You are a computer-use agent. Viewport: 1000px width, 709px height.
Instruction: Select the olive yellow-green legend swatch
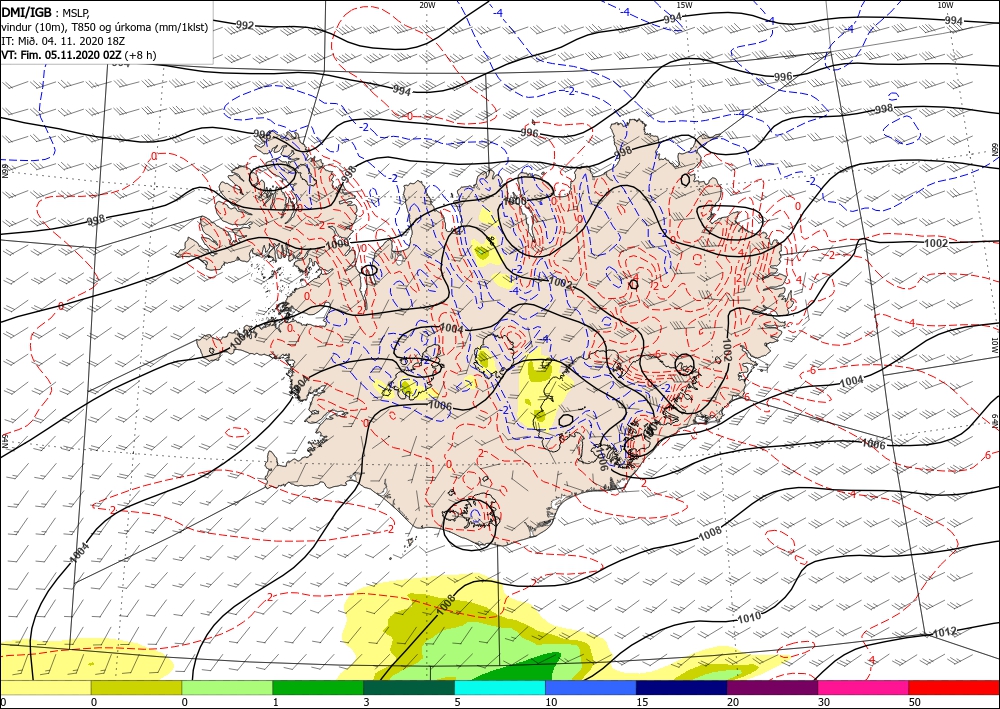click(136, 687)
